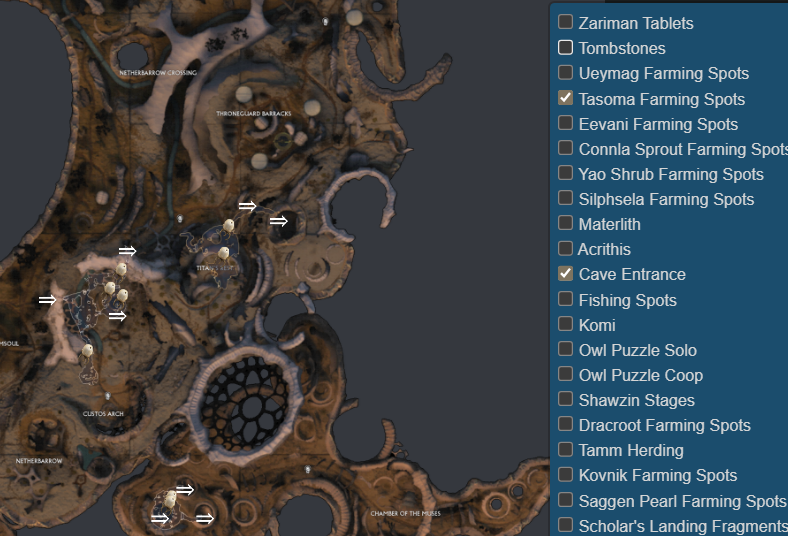Check the Owl Puzzle Solo box

point(565,349)
